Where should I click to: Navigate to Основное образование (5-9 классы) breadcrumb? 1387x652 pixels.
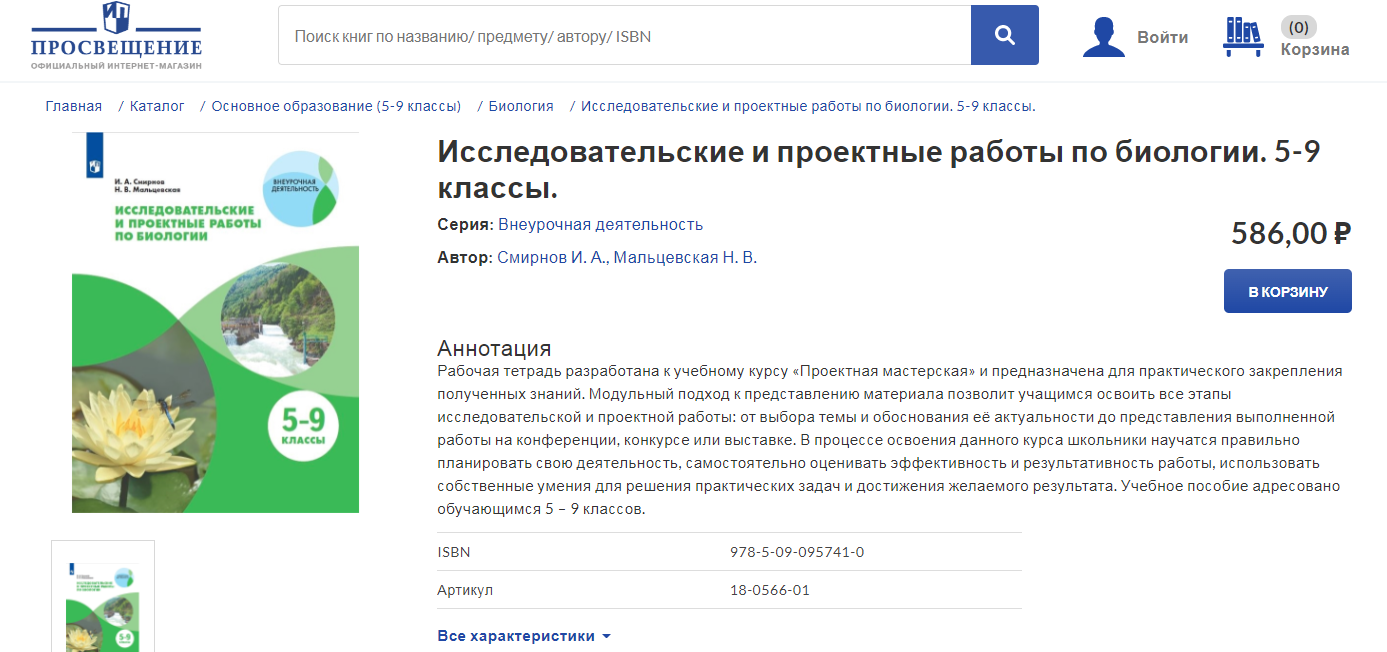click(336, 106)
